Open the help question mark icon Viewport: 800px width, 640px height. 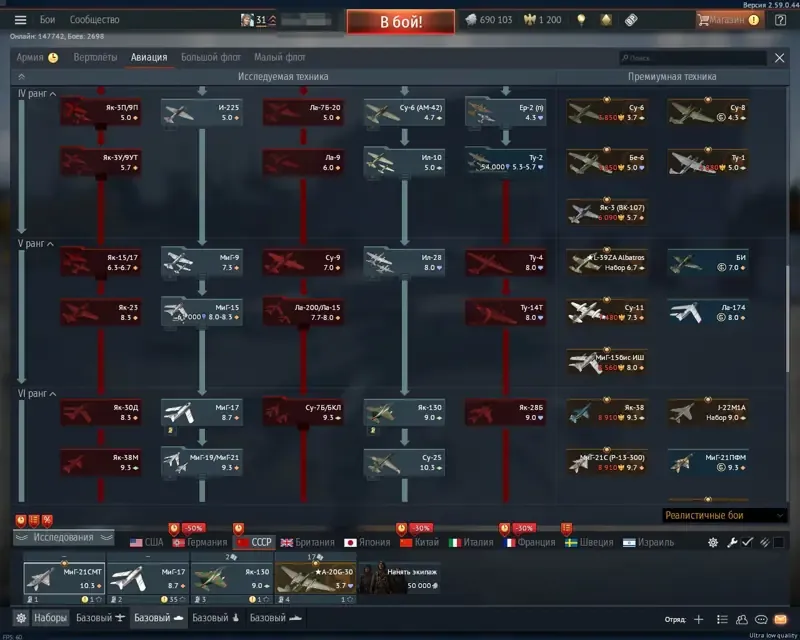(780, 20)
